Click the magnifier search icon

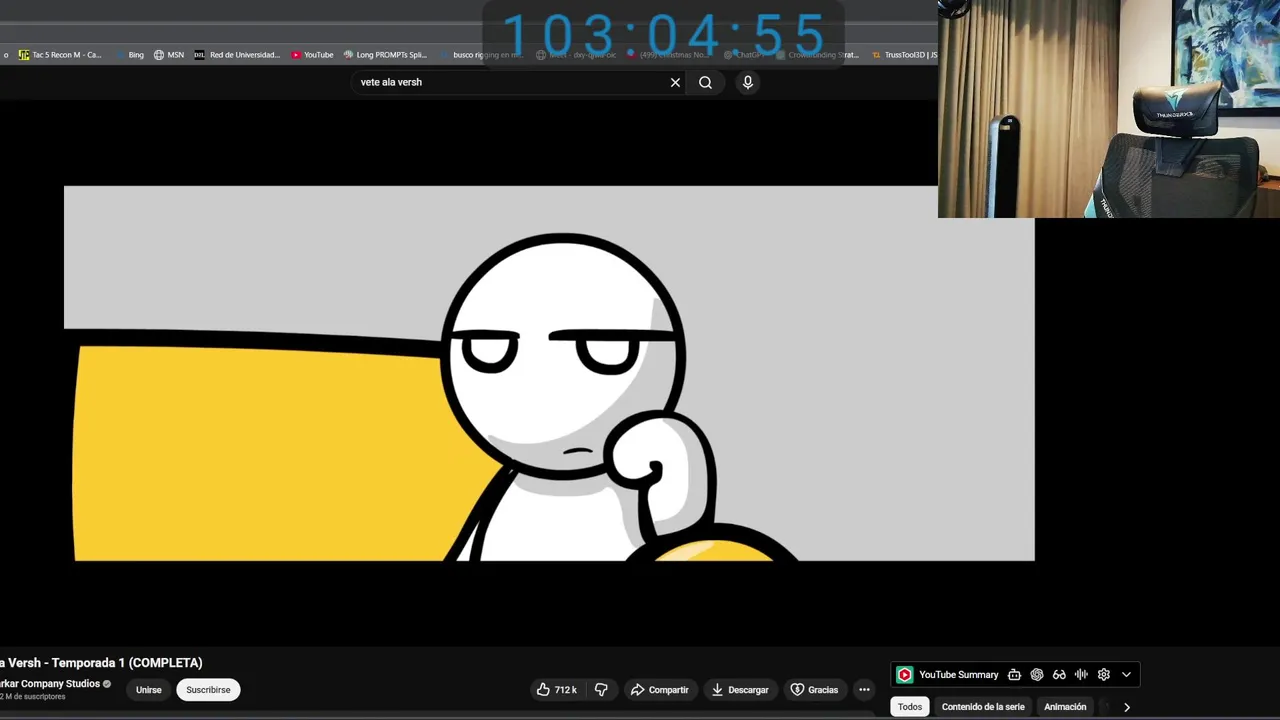click(706, 83)
